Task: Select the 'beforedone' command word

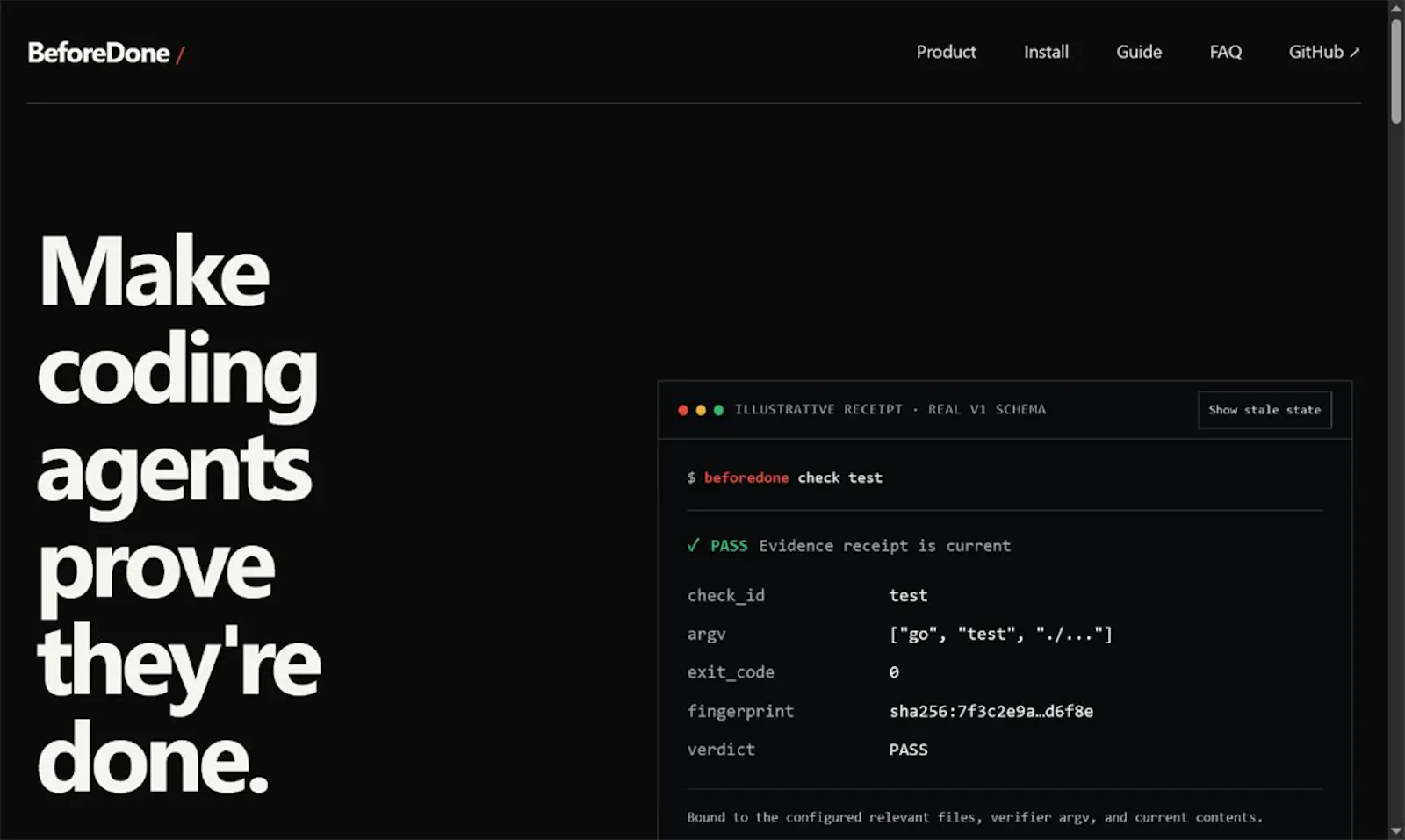Action: click(x=746, y=477)
